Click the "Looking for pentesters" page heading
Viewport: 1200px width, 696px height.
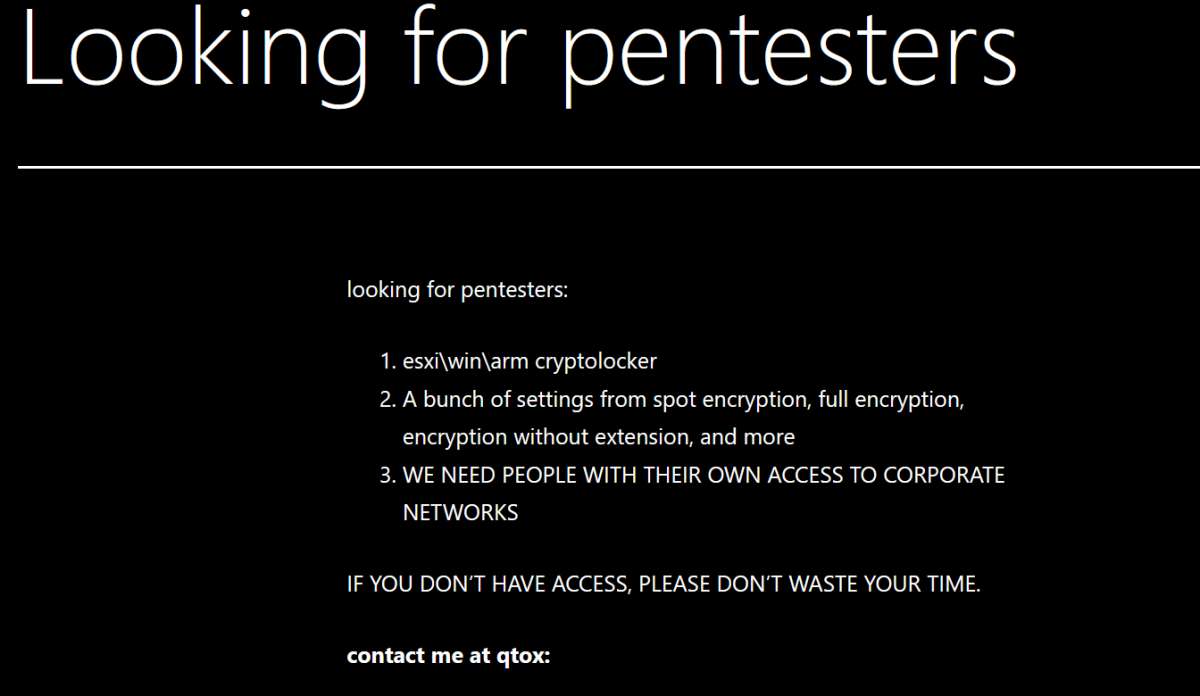point(518,50)
